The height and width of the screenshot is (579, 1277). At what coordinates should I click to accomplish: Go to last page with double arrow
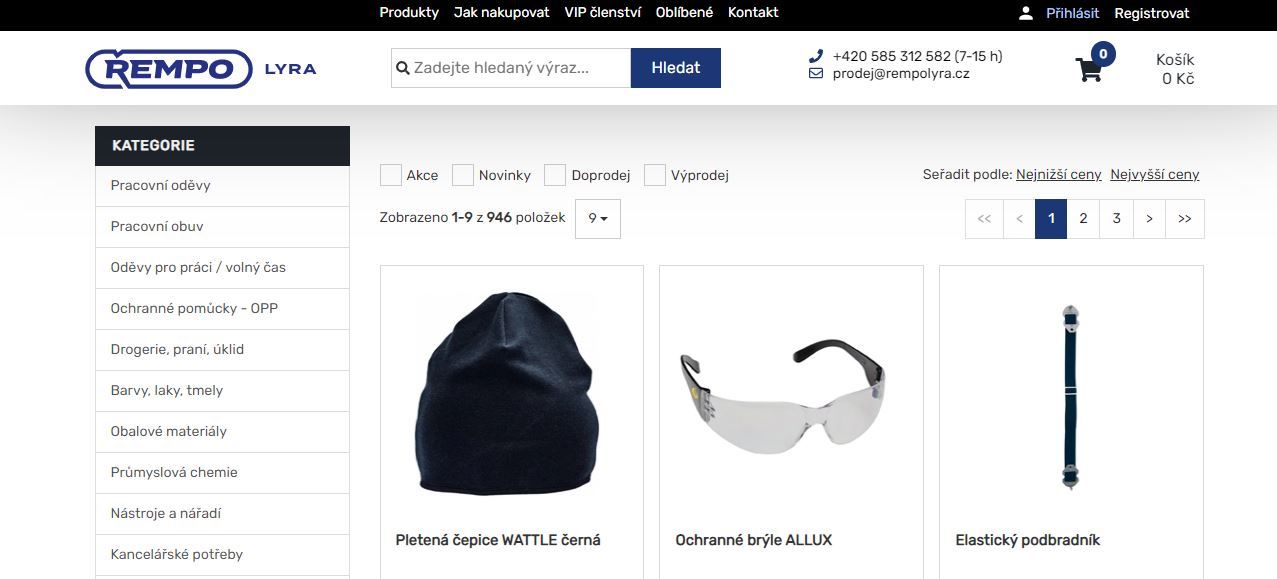pyautogui.click(x=1185, y=219)
